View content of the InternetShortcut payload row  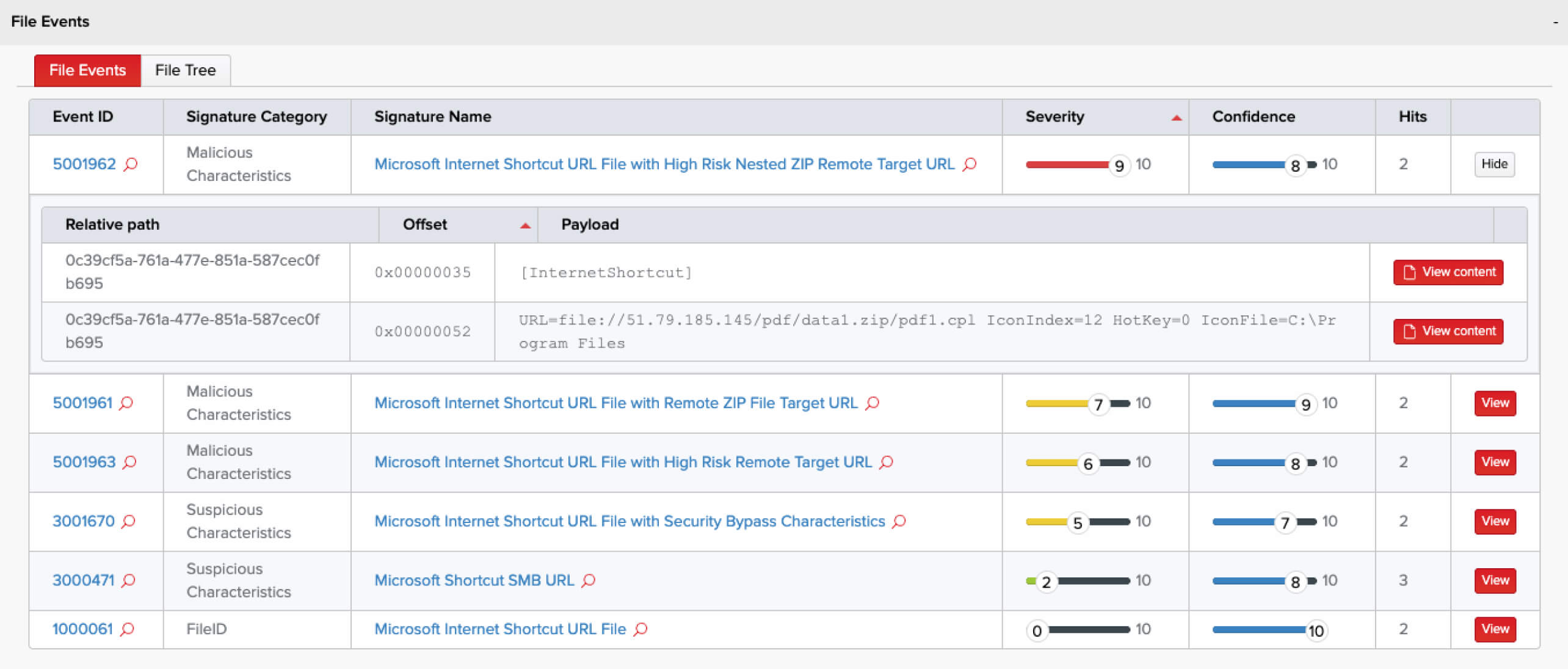pos(1448,272)
